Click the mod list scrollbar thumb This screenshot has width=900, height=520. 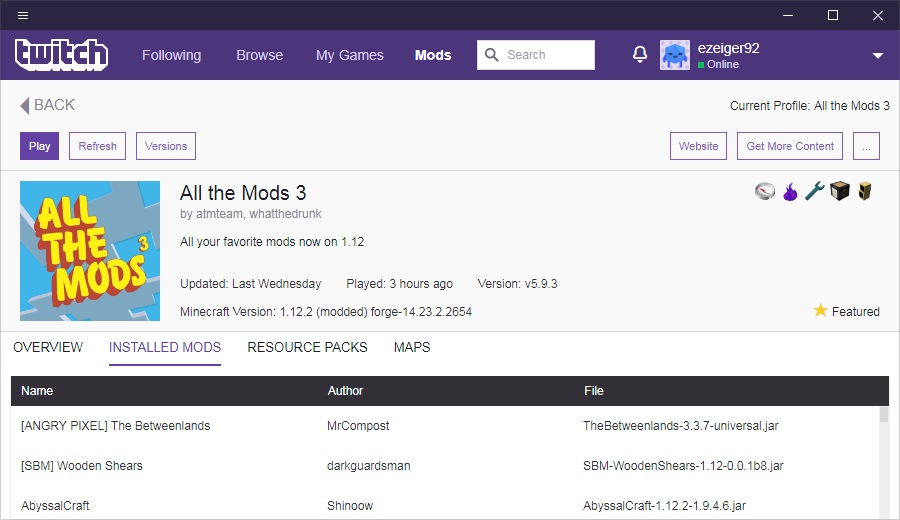pos(884,414)
